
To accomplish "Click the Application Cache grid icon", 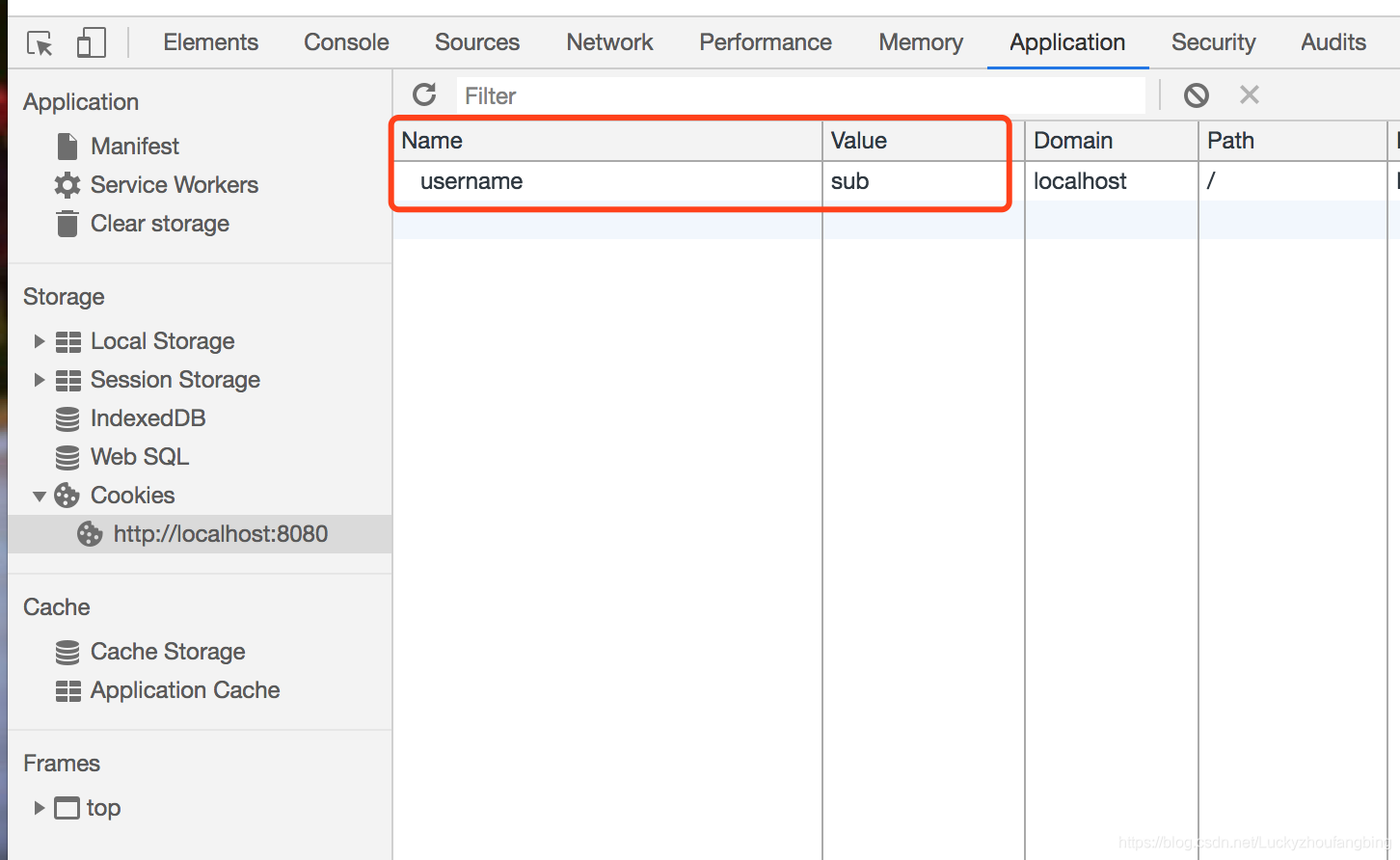I will pos(68,690).
